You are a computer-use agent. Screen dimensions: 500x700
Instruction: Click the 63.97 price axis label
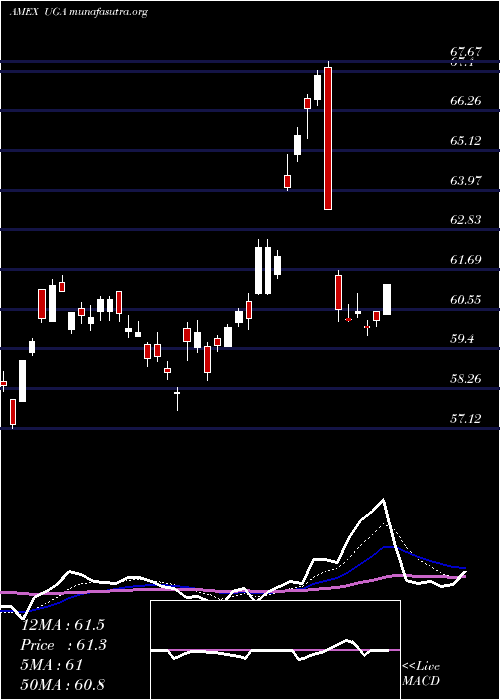pyautogui.click(x=466, y=180)
